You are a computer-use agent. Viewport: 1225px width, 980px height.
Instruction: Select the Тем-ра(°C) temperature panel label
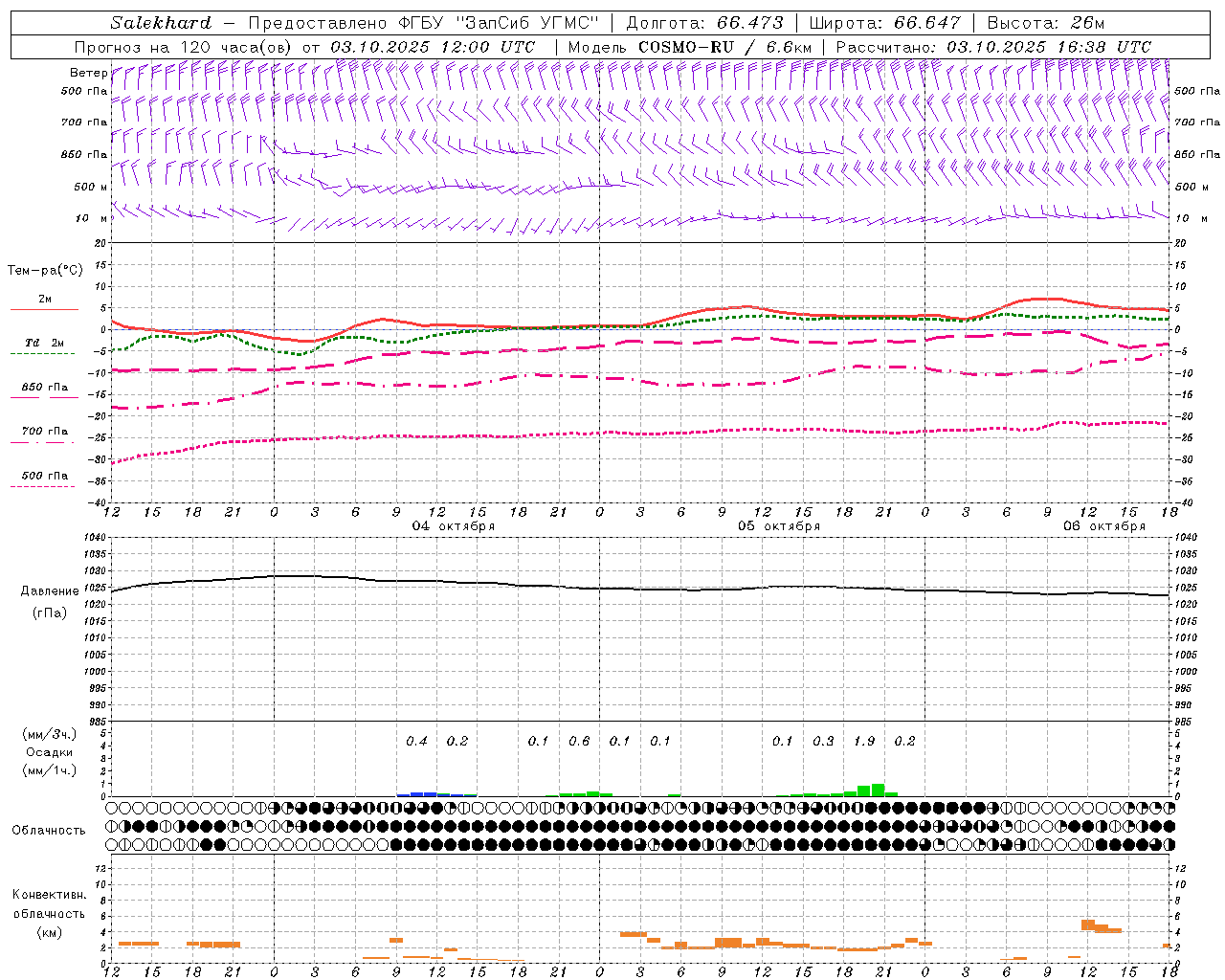45,271
